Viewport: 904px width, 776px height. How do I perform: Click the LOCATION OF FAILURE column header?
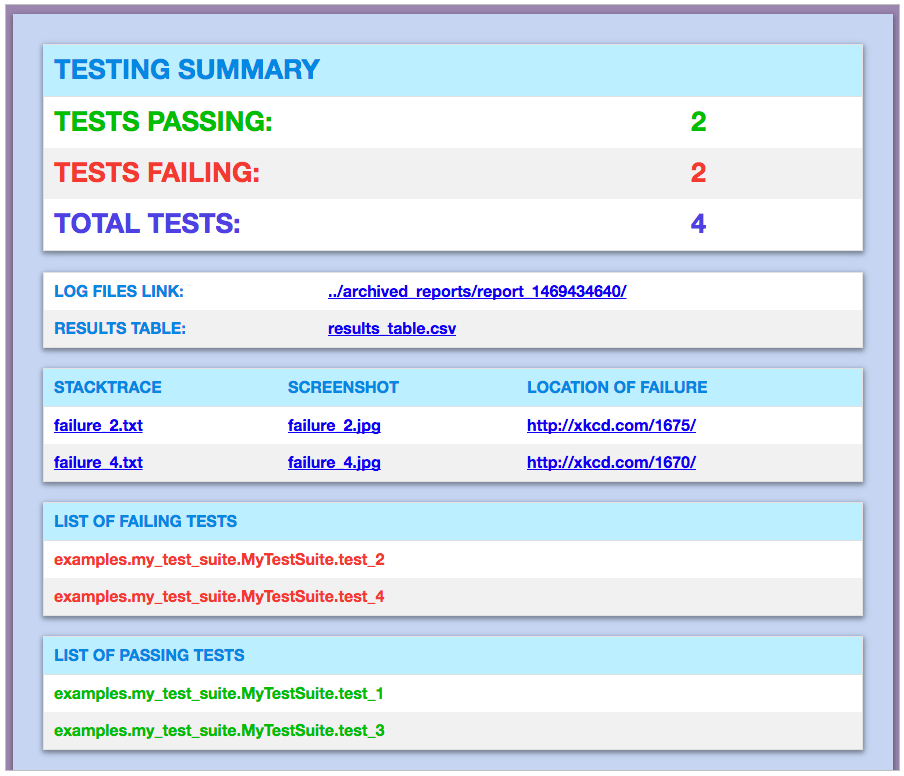(x=616, y=387)
